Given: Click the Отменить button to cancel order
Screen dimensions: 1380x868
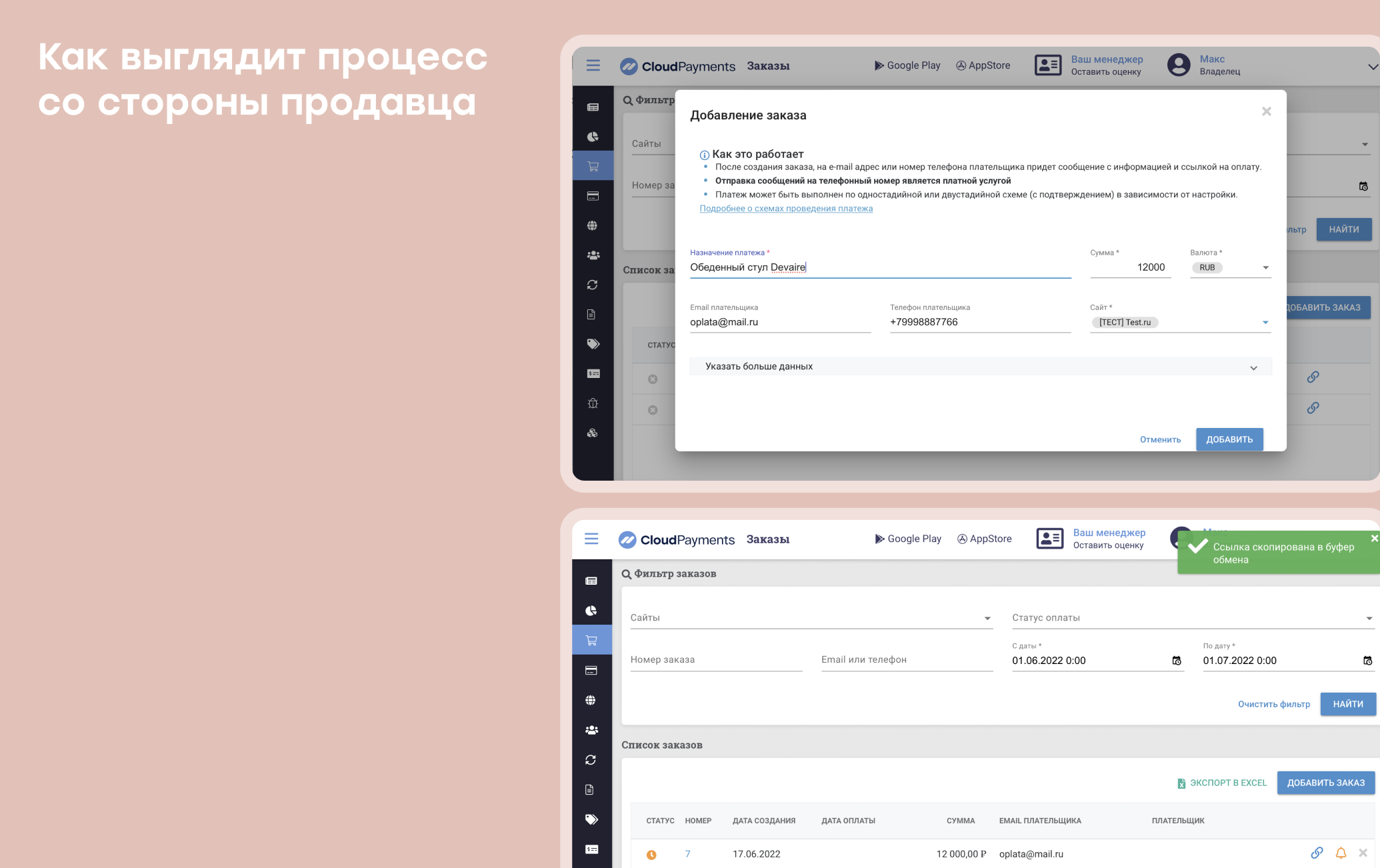Looking at the screenshot, I should coord(1159,439).
